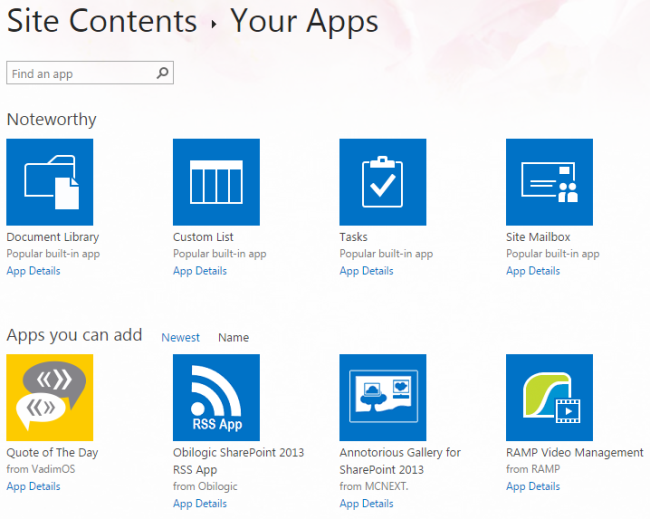Click the Site Contents breadcrumb link
This screenshot has width=650, height=519.
(102, 21)
